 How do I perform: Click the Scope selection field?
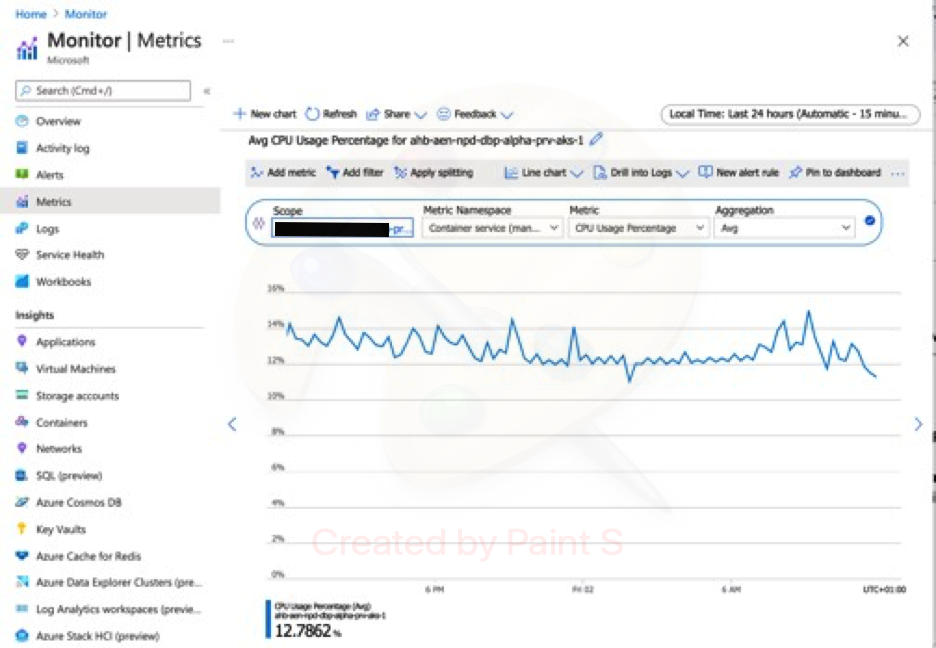pos(342,229)
